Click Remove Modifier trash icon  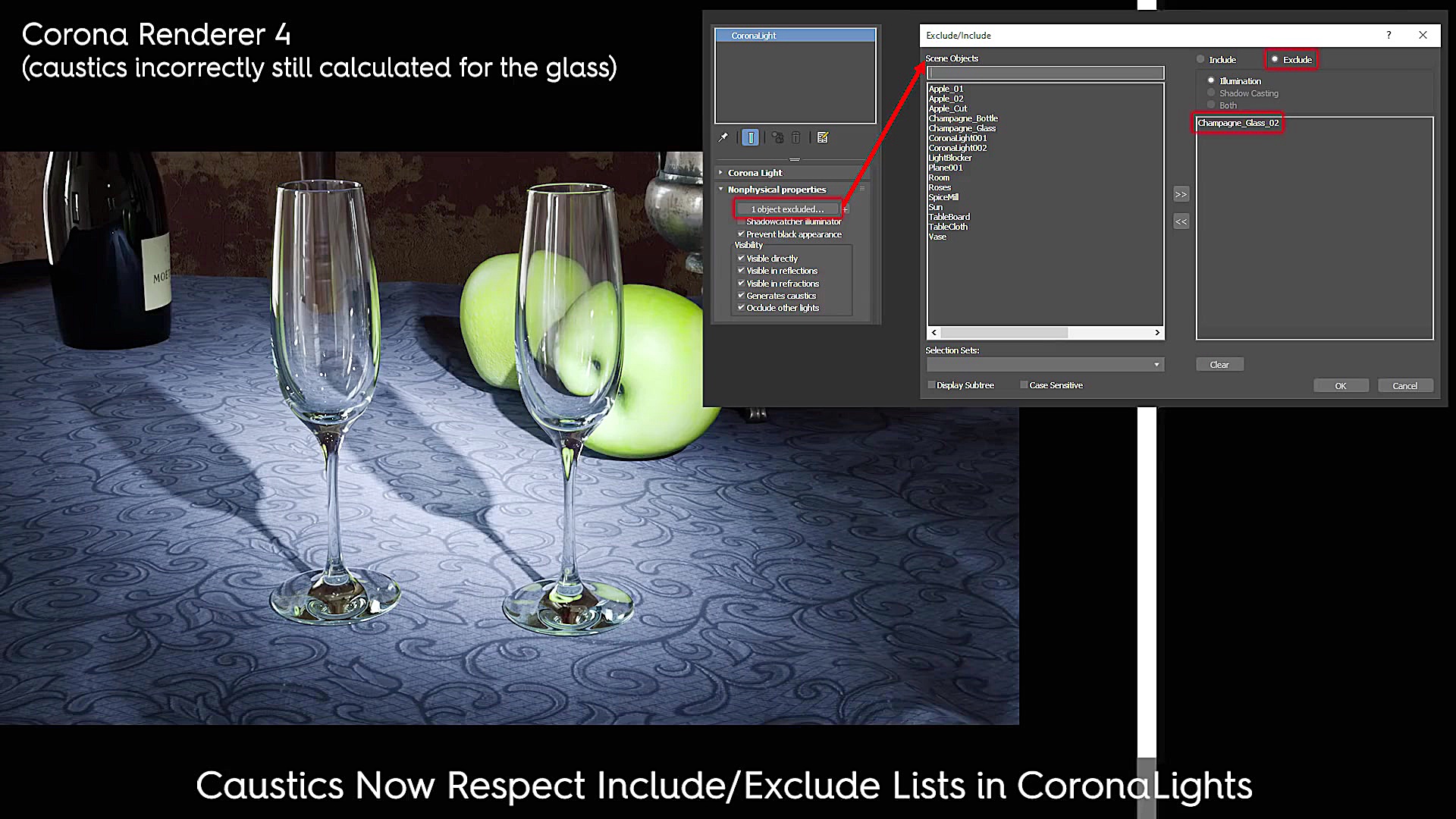click(795, 137)
